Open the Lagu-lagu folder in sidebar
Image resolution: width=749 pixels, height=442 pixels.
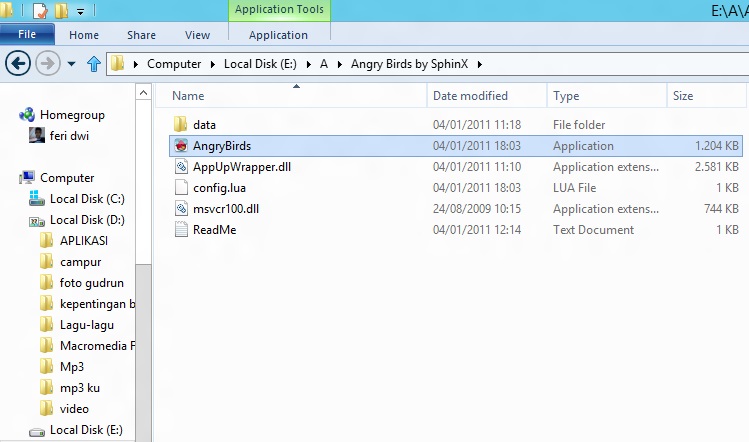[x=86, y=325]
